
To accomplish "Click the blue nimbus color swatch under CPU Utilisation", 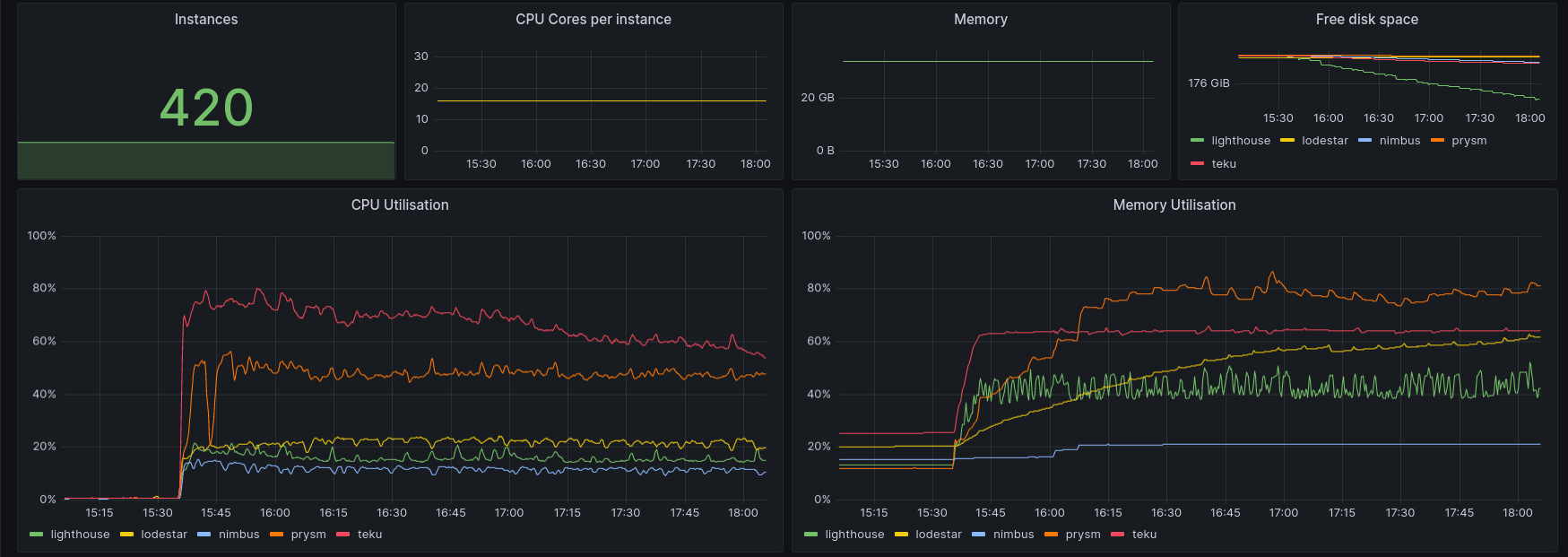I will click(x=204, y=535).
